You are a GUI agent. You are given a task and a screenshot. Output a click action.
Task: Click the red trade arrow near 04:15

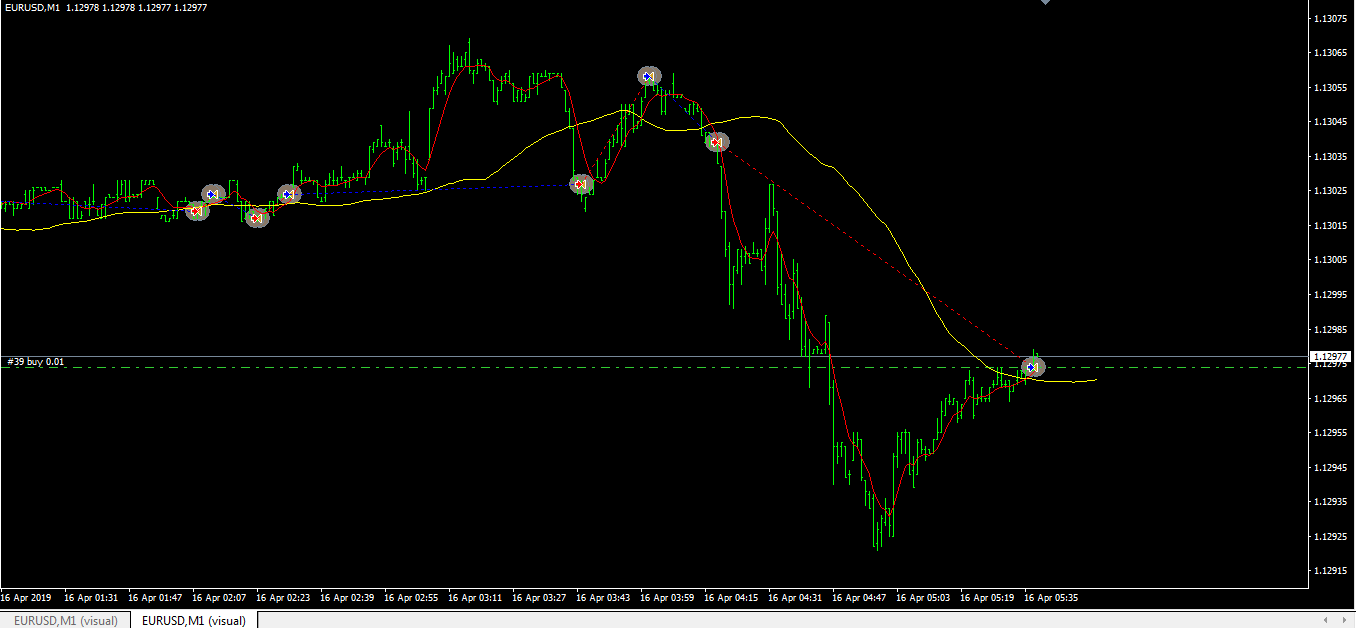[716, 142]
